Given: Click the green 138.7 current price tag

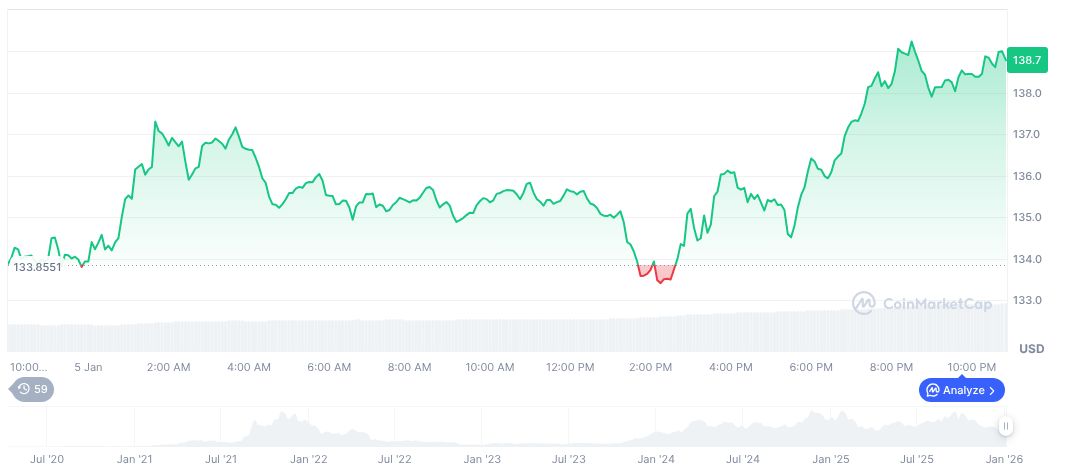Looking at the screenshot, I should pyautogui.click(x=1027, y=60).
